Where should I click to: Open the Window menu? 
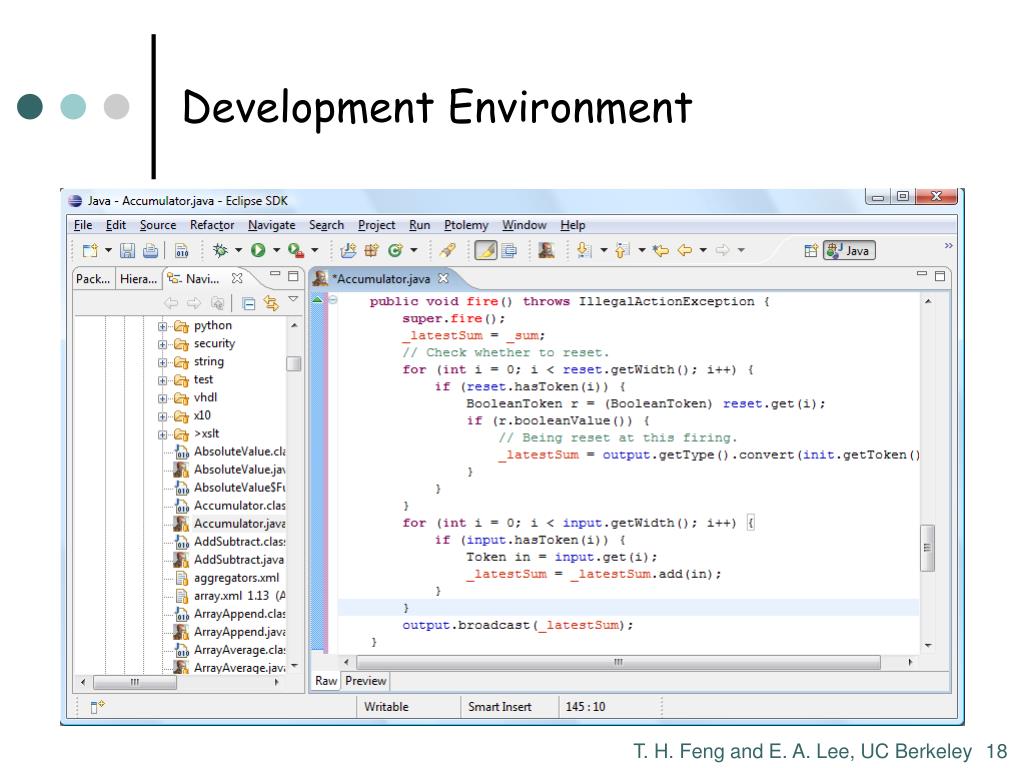524,225
